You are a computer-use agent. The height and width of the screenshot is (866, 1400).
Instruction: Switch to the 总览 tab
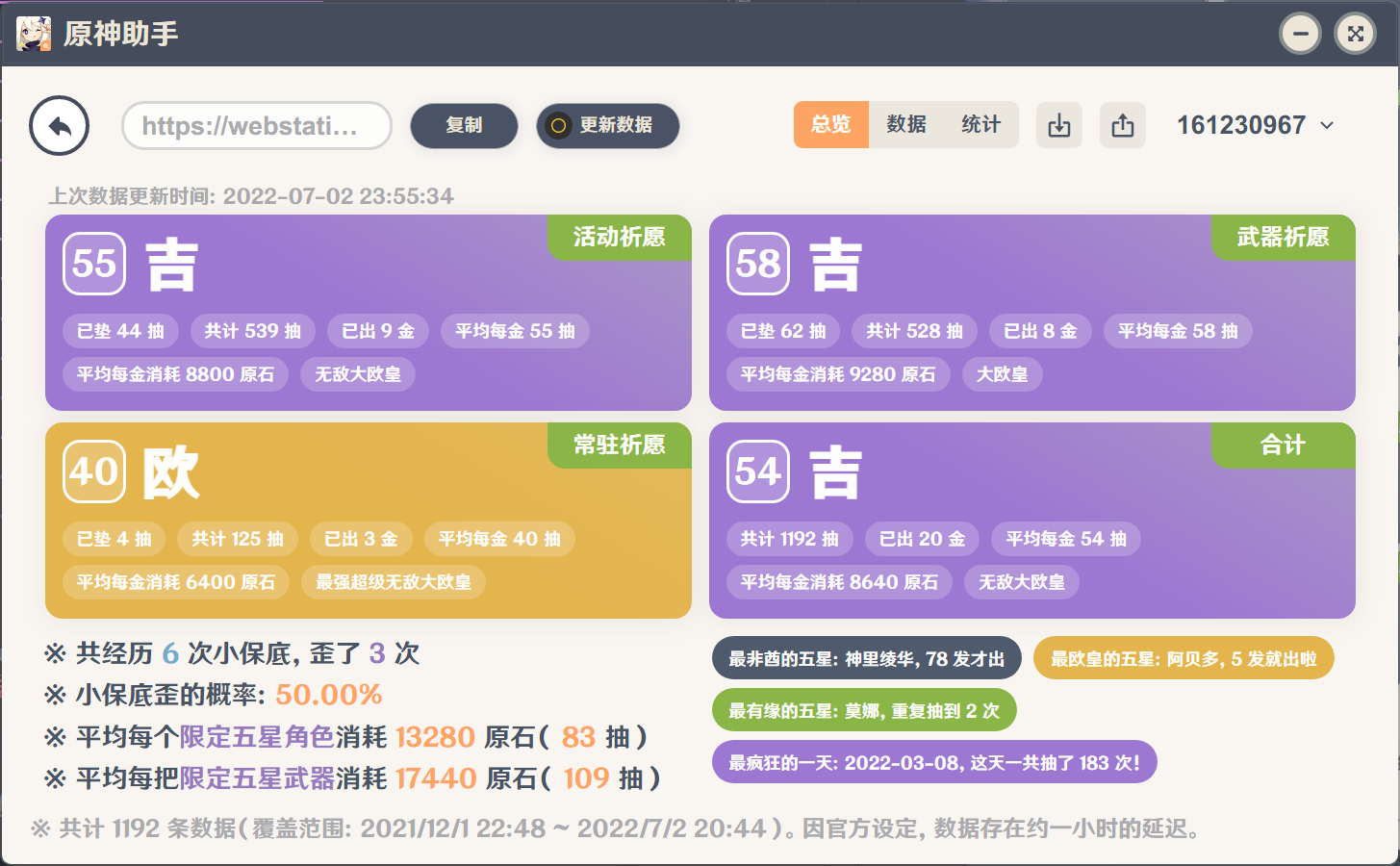(830, 125)
